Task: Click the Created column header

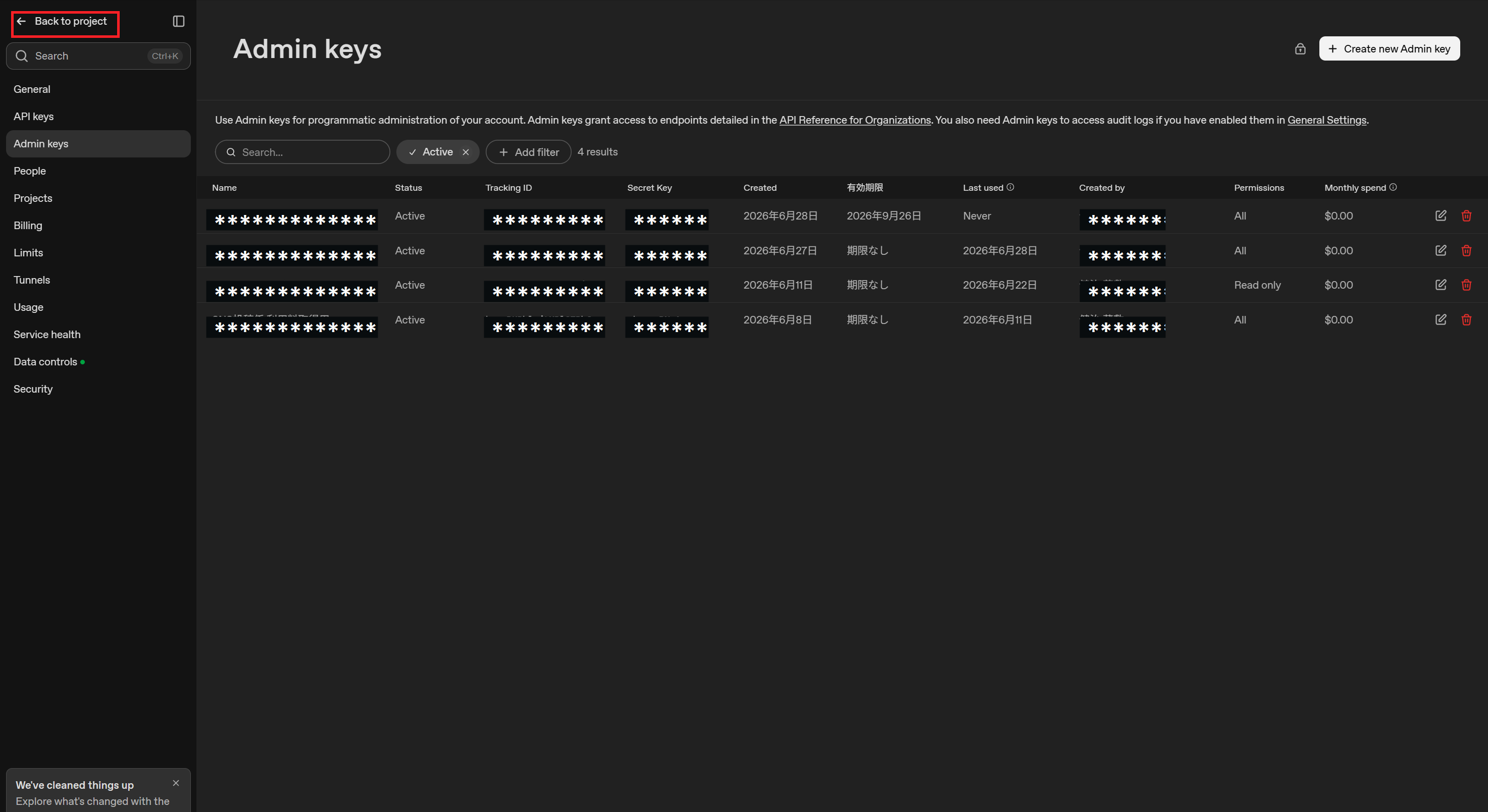Action: [x=759, y=188]
